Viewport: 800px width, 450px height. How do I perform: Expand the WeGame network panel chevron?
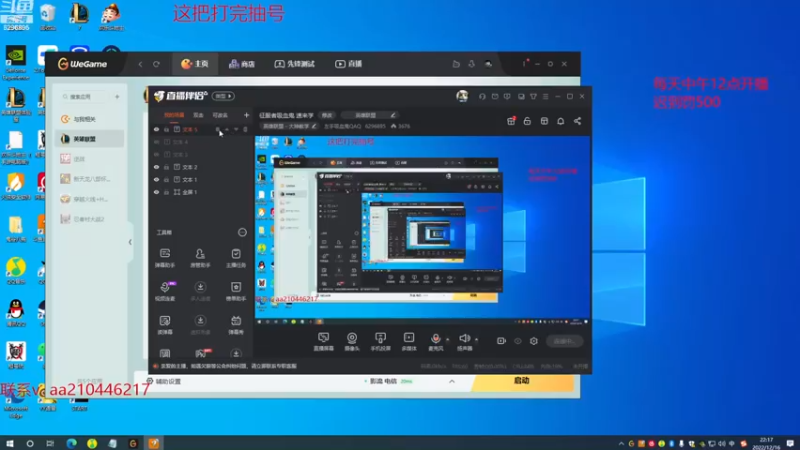coord(452,381)
